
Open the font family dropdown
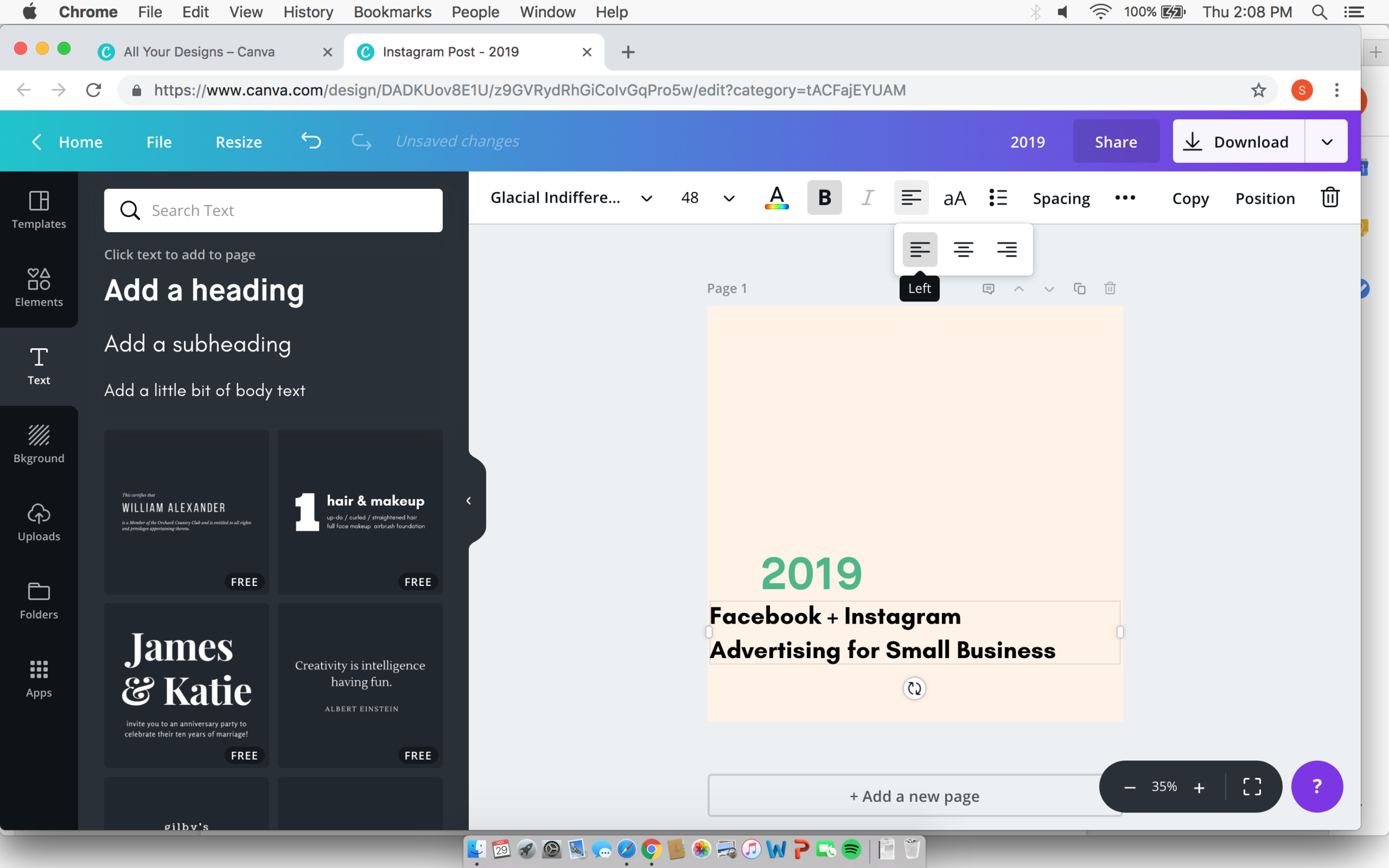coord(571,198)
